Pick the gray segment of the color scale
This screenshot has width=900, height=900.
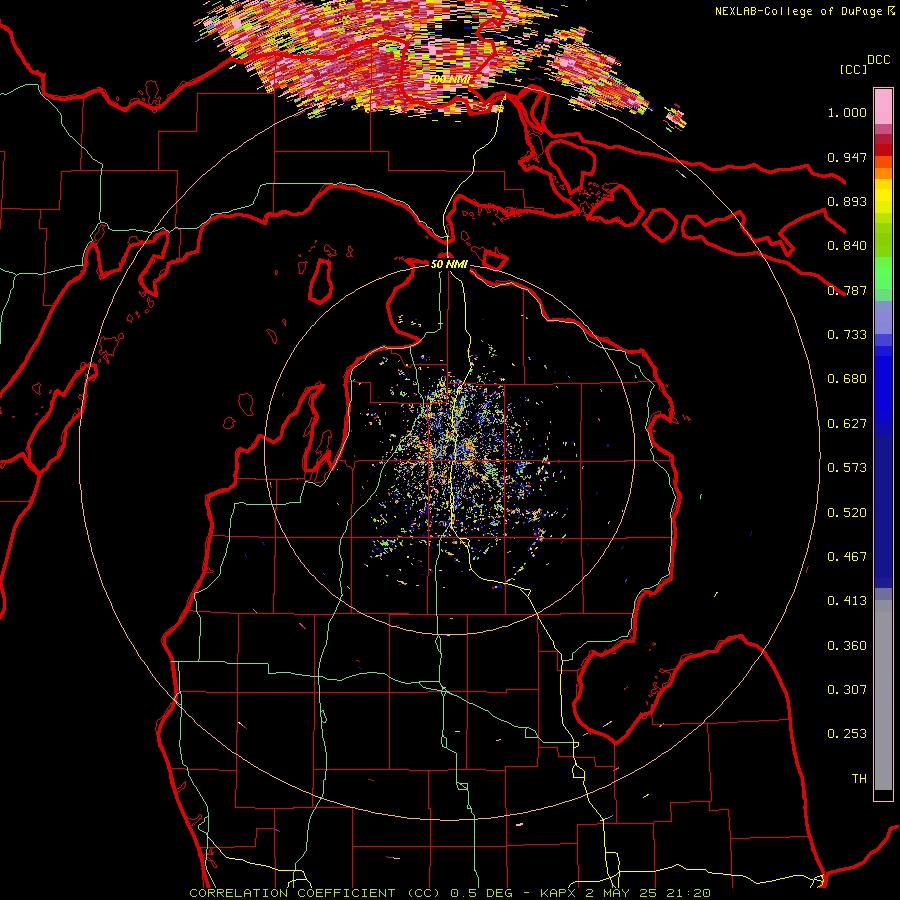tap(883, 695)
